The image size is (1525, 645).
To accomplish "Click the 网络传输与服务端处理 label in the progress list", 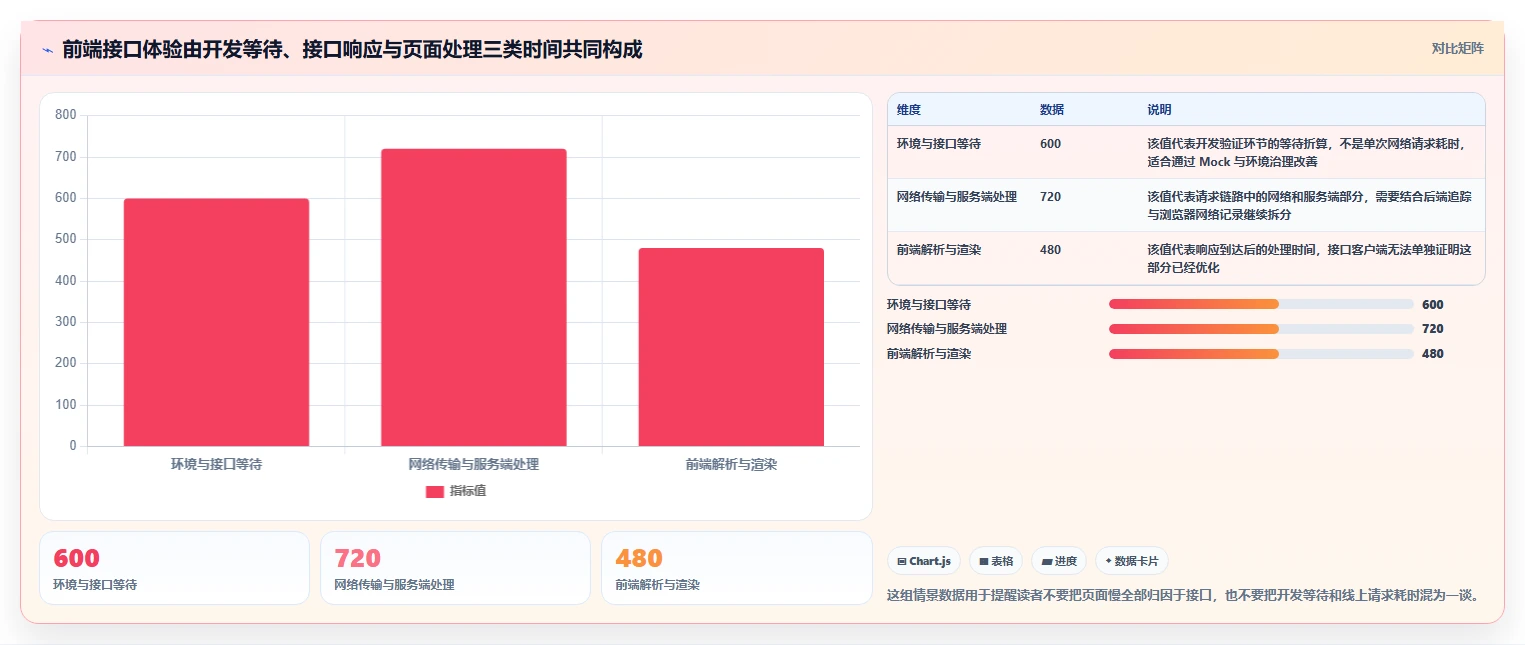I will pos(947,329).
